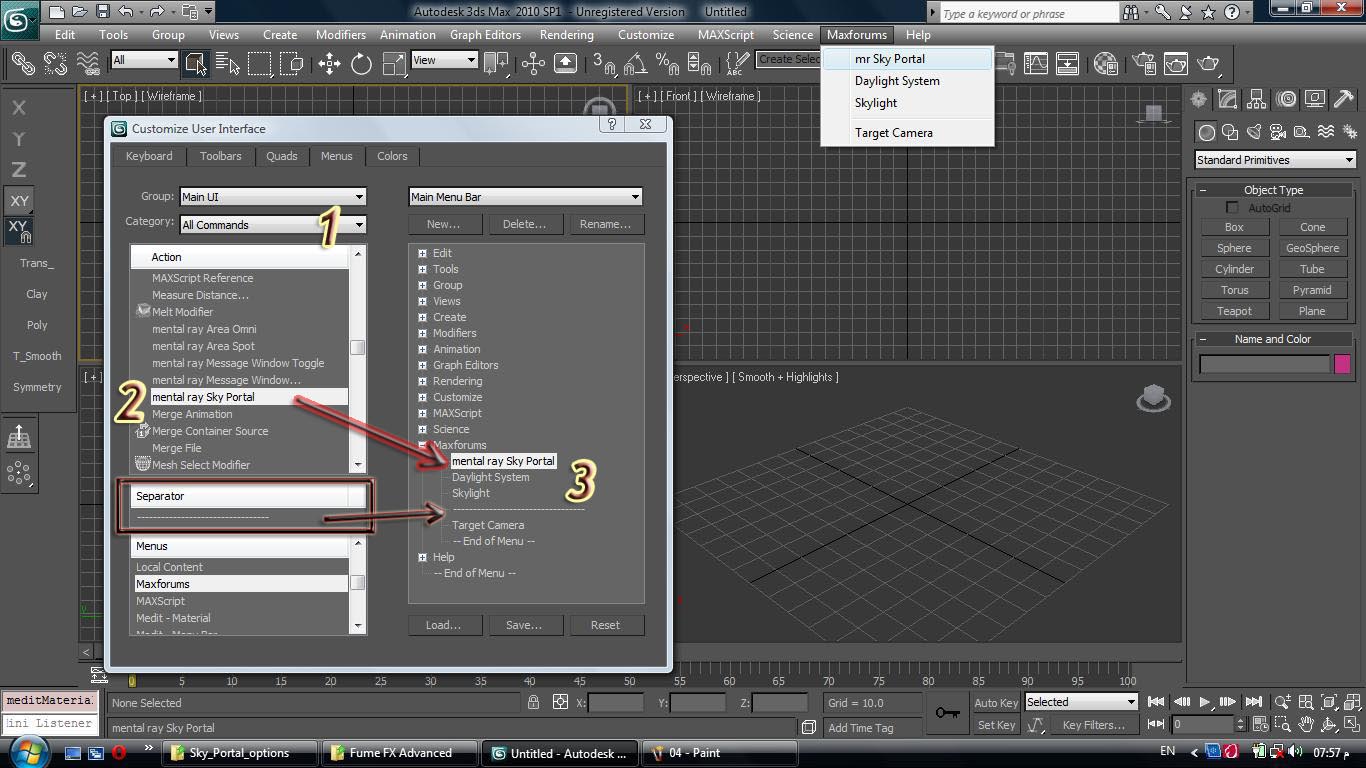1366x768 pixels.
Task: Select the Cameras category in Create panel
Action: coord(1278,132)
